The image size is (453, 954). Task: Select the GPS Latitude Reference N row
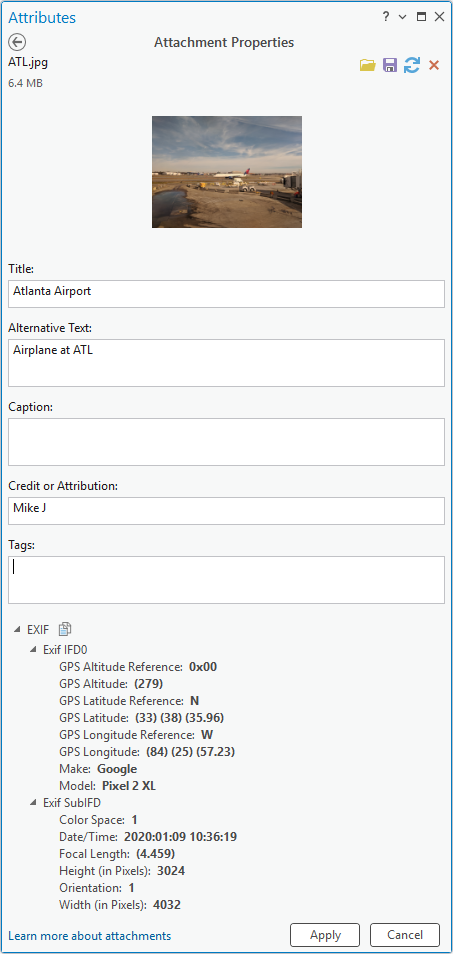(130, 701)
